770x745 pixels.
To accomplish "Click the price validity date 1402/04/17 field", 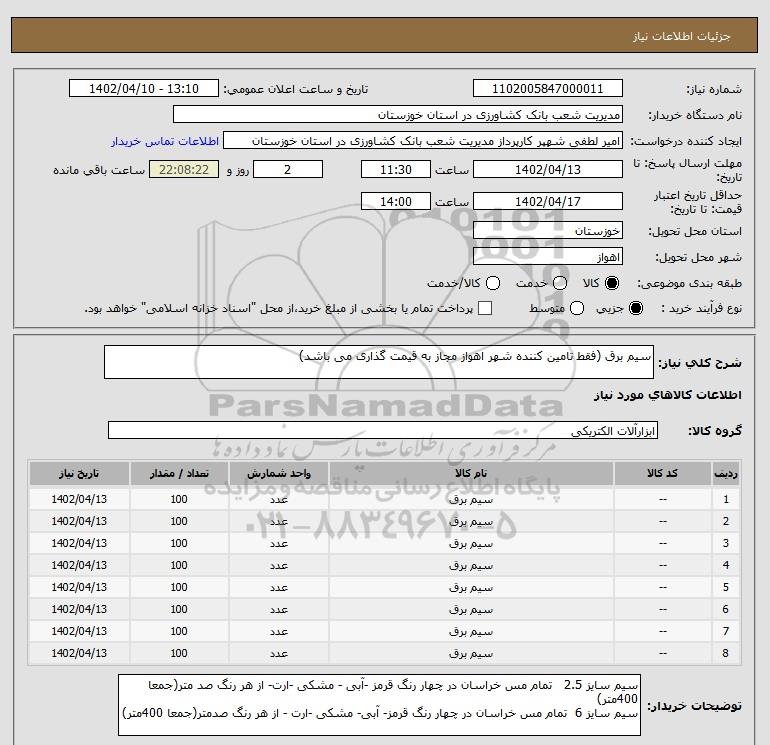I will [x=548, y=201].
